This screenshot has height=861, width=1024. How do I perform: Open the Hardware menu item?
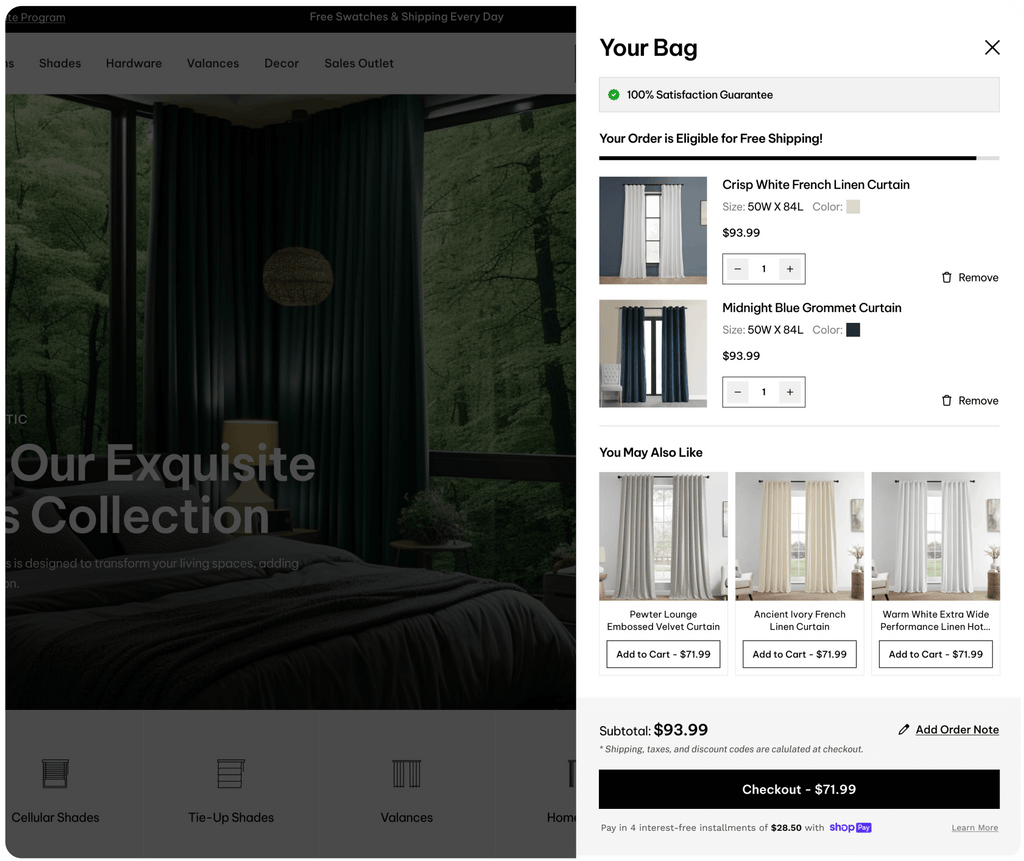[x=134, y=63]
